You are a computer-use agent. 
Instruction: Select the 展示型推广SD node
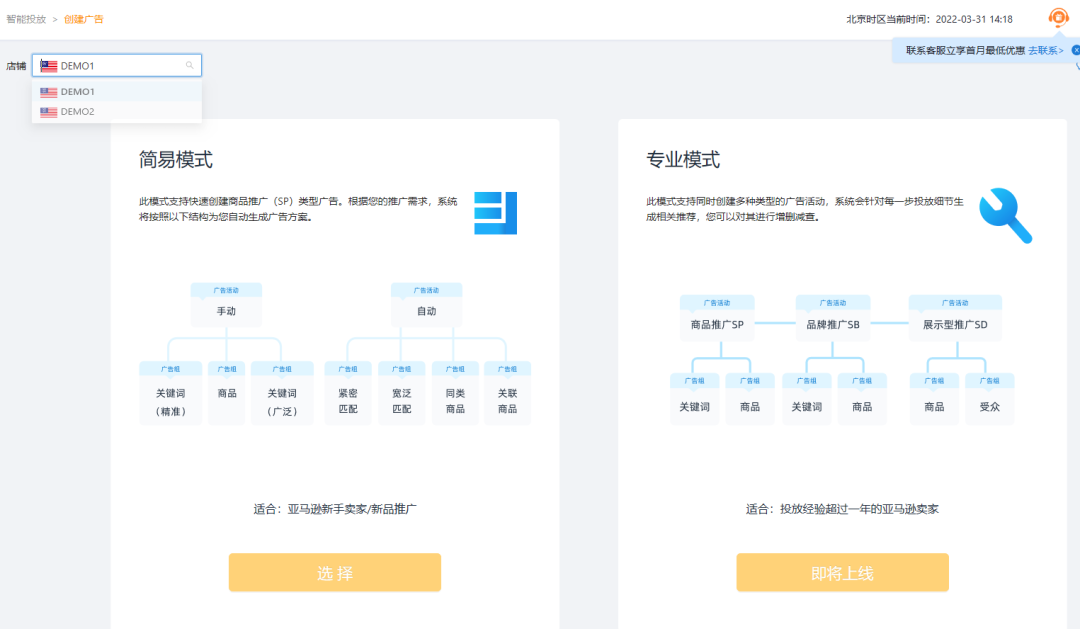point(955,323)
